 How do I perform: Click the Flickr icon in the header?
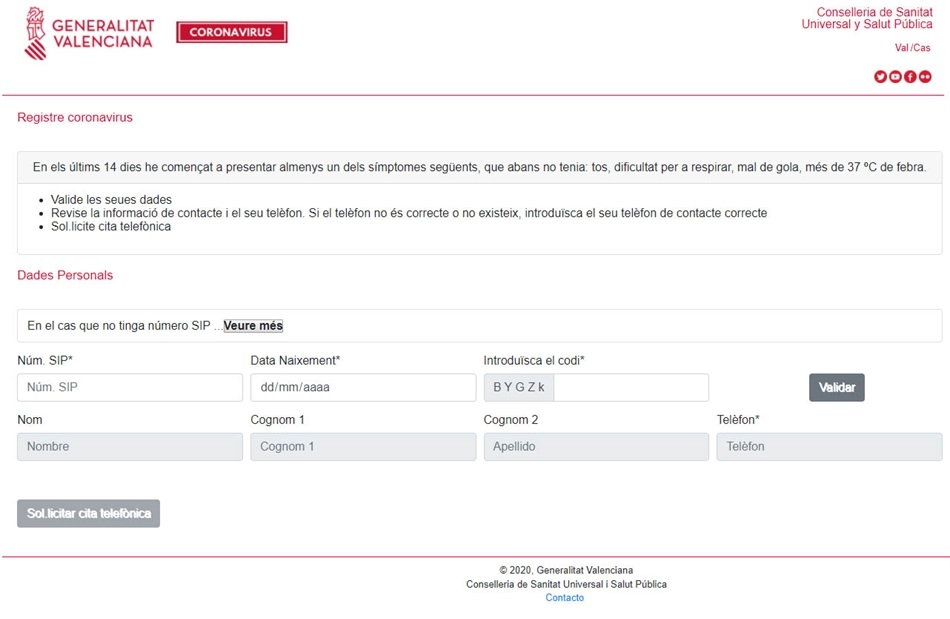point(924,76)
